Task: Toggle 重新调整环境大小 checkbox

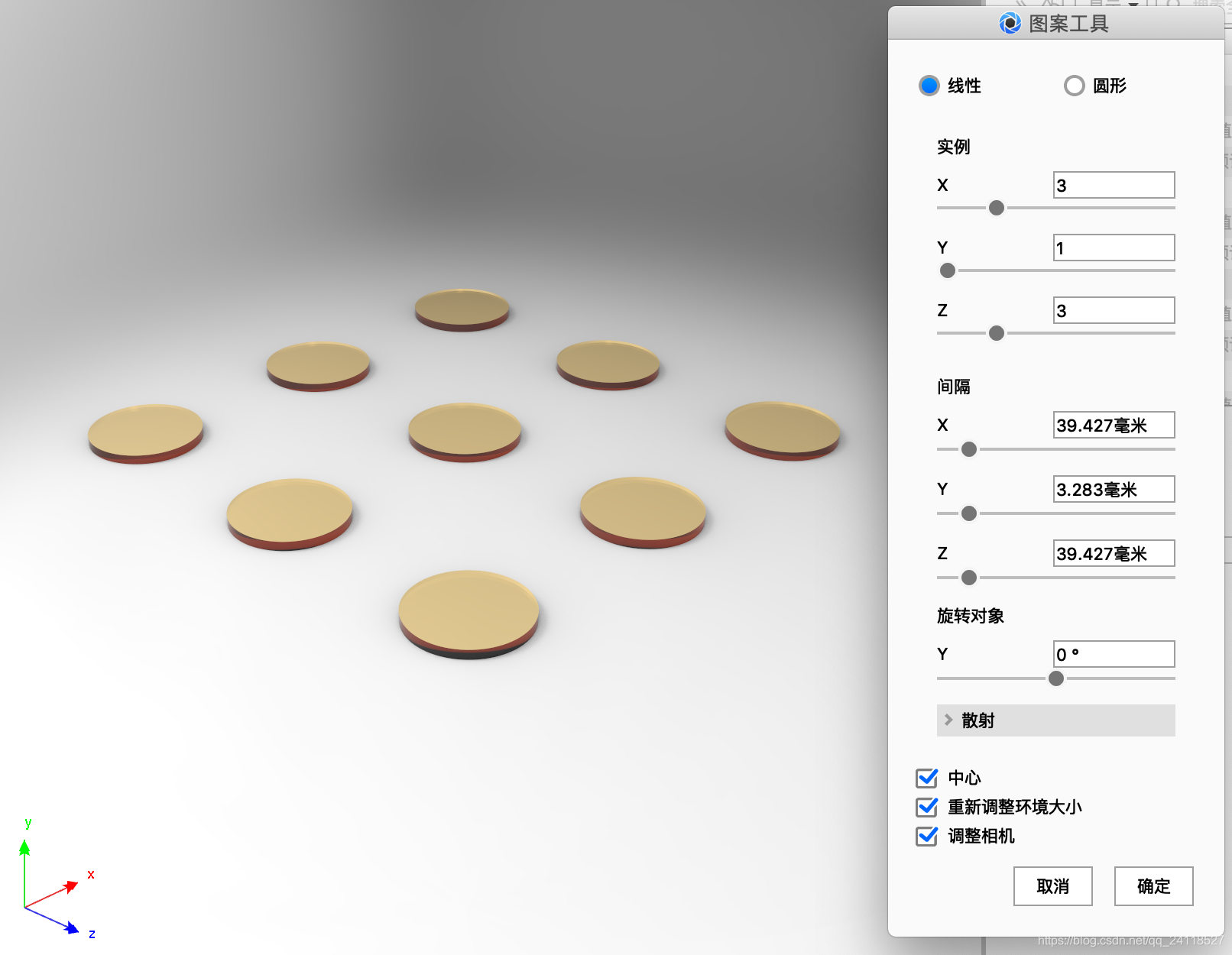Action: 927,807
